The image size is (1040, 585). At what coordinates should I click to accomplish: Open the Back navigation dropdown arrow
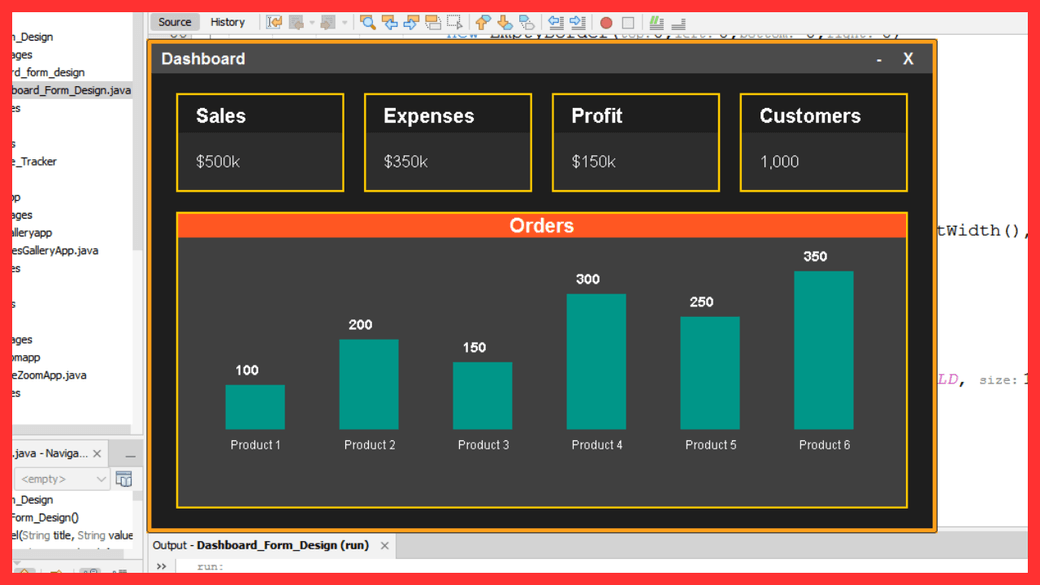(311, 21)
